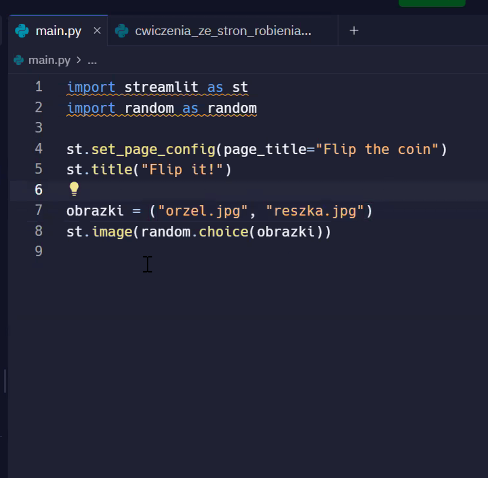Viewport: 488px width, 478px height.
Task: Click the green button at the top right
Action: (x=432, y=3)
